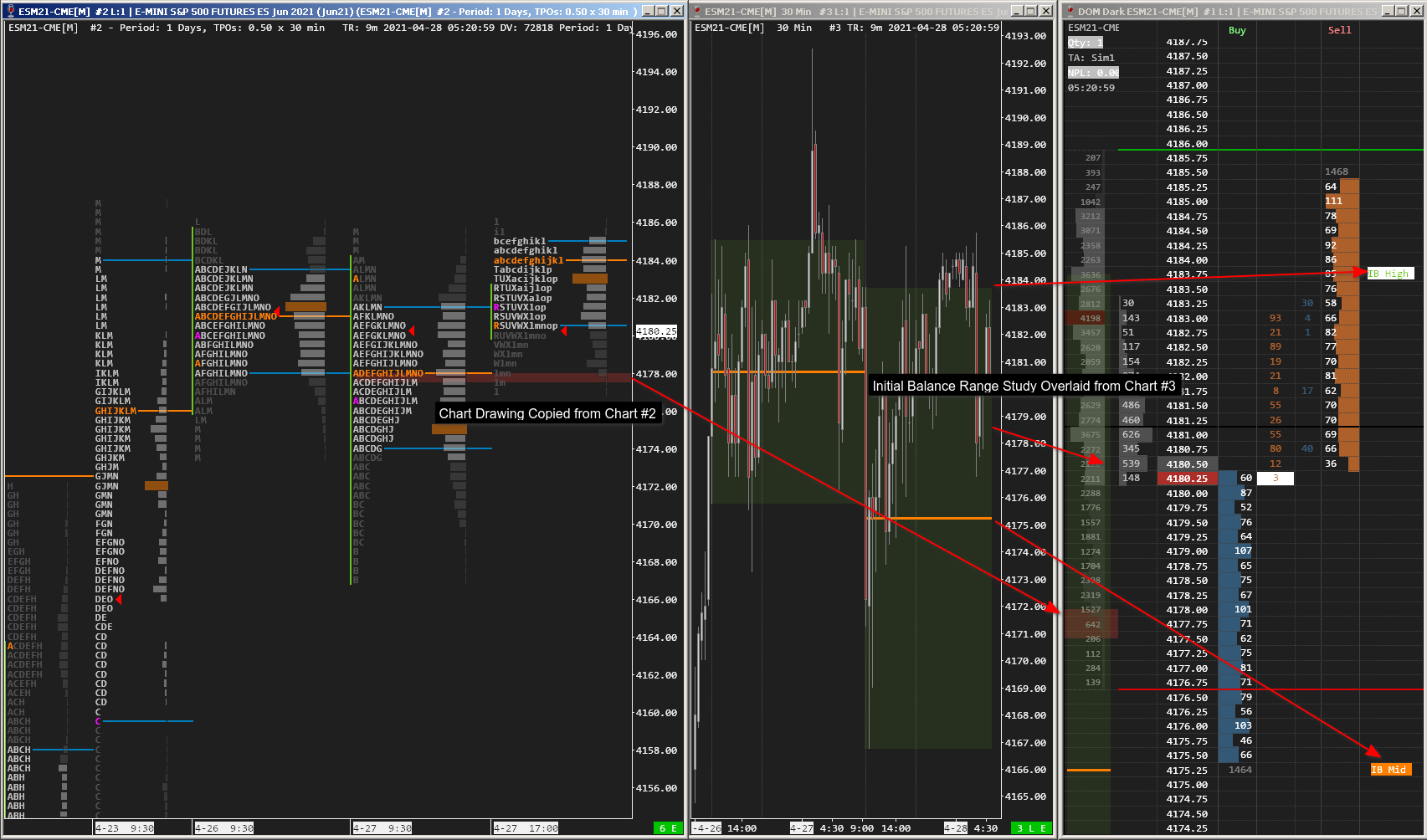Viewport: 1427px width, 840px height.
Task: Click the IB Mid label in the DOM
Action: (x=1390, y=770)
